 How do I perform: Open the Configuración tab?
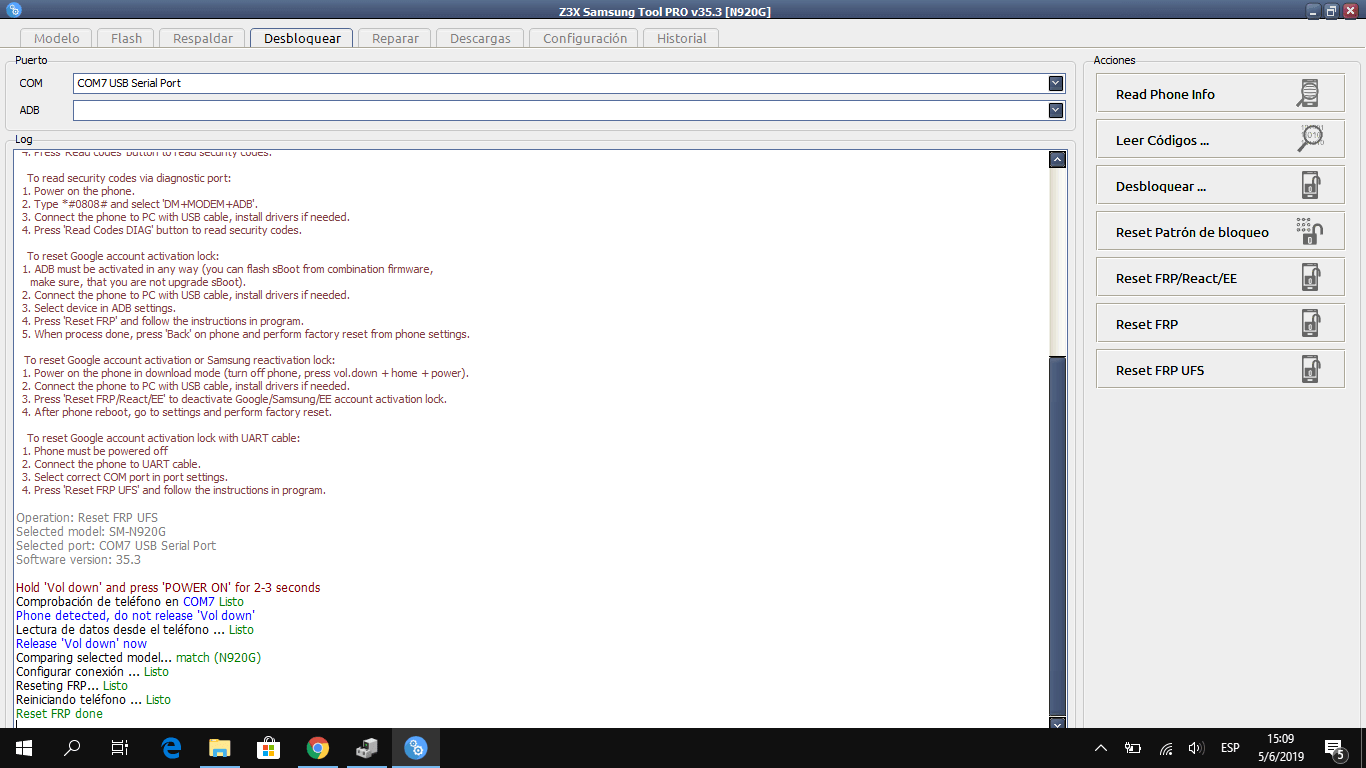click(585, 38)
